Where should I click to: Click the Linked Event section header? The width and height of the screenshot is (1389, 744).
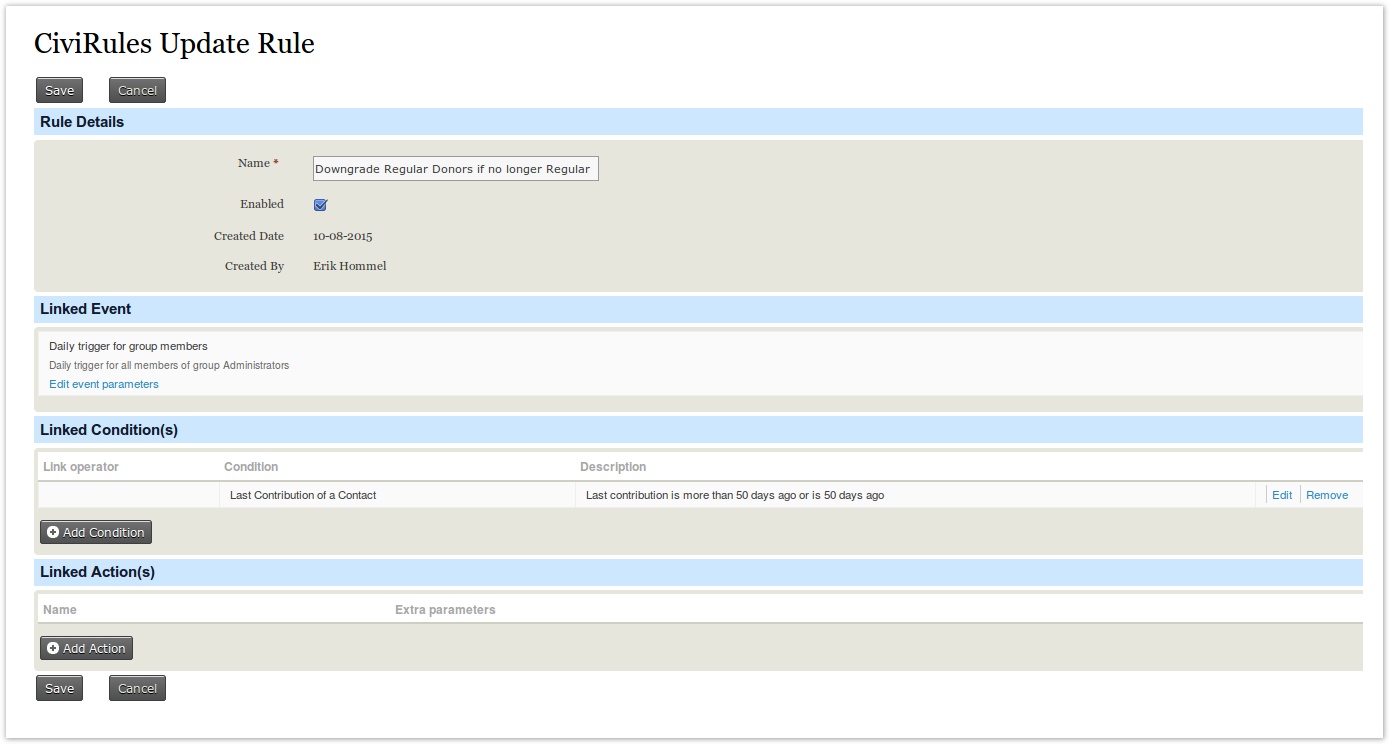click(x=86, y=309)
